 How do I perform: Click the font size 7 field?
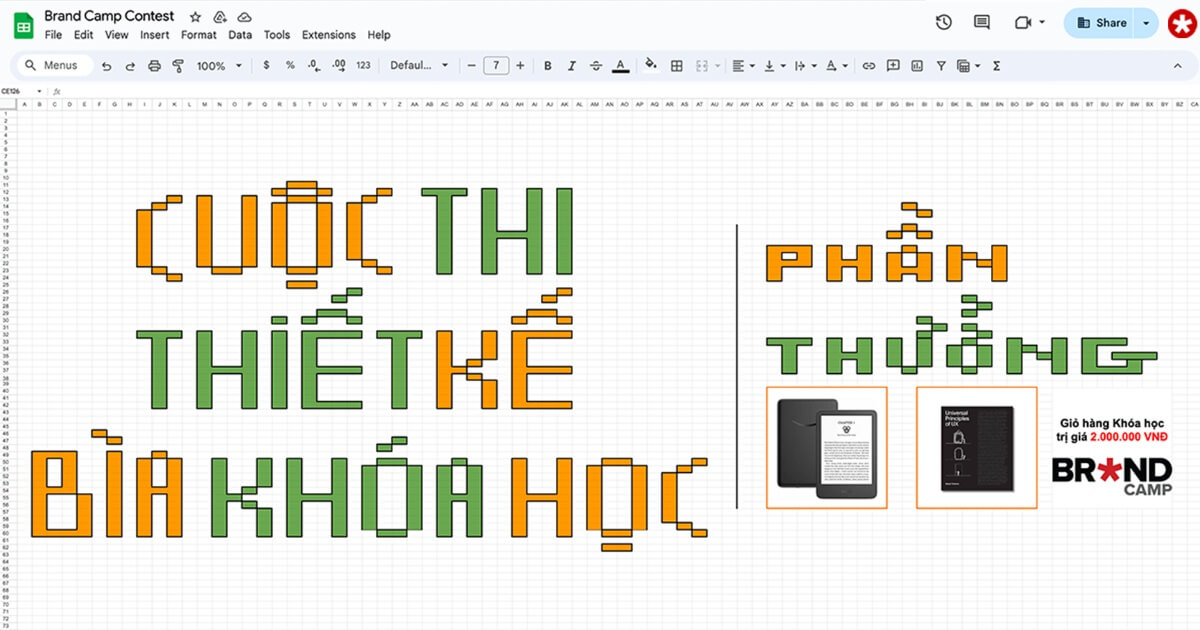pos(496,66)
